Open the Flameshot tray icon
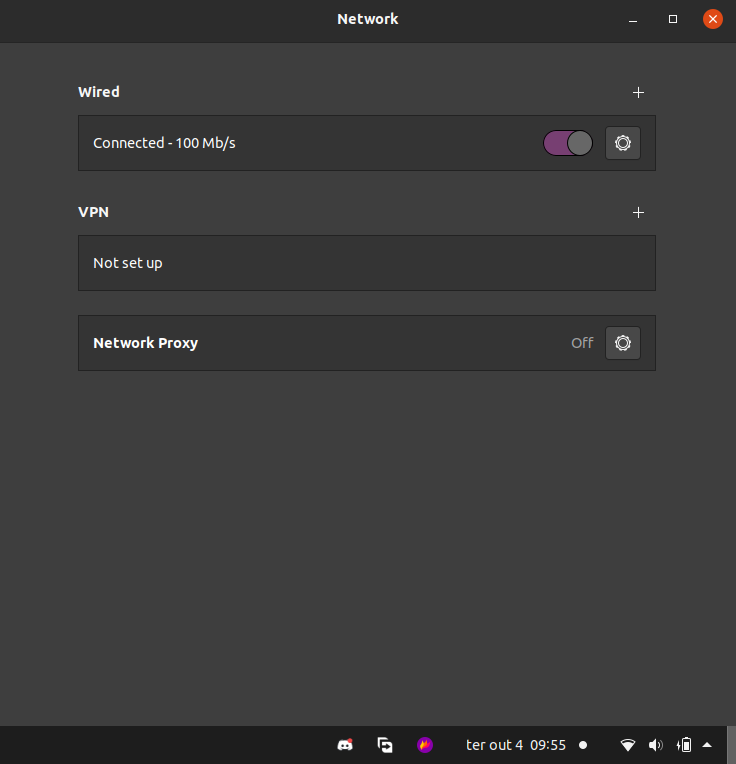Image resolution: width=736 pixels, height=764 pixels. 425,745
